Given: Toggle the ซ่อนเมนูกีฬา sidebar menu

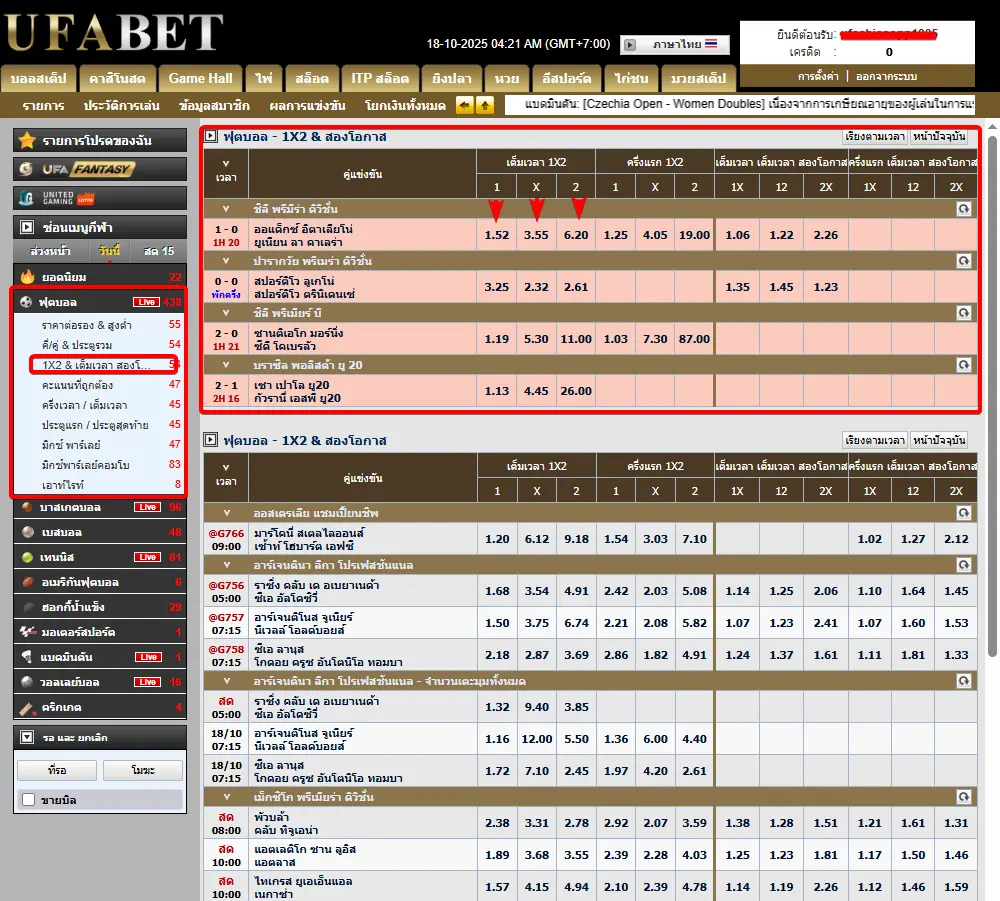Looking at the screenshot, I should tap(27, 227).
